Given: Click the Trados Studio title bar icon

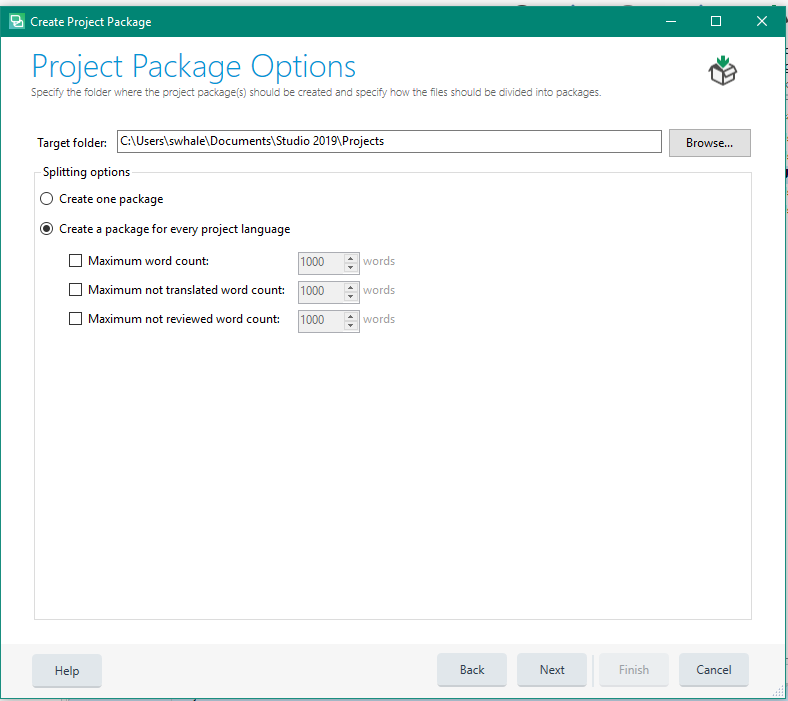Looking at the screenshot, I should tap(17, 22).
